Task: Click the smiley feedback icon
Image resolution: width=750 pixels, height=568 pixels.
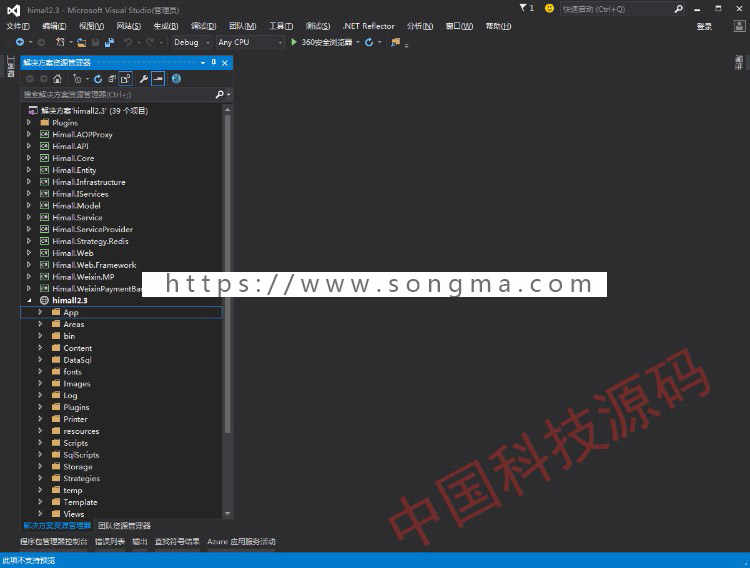Action: tap(549, 8)
